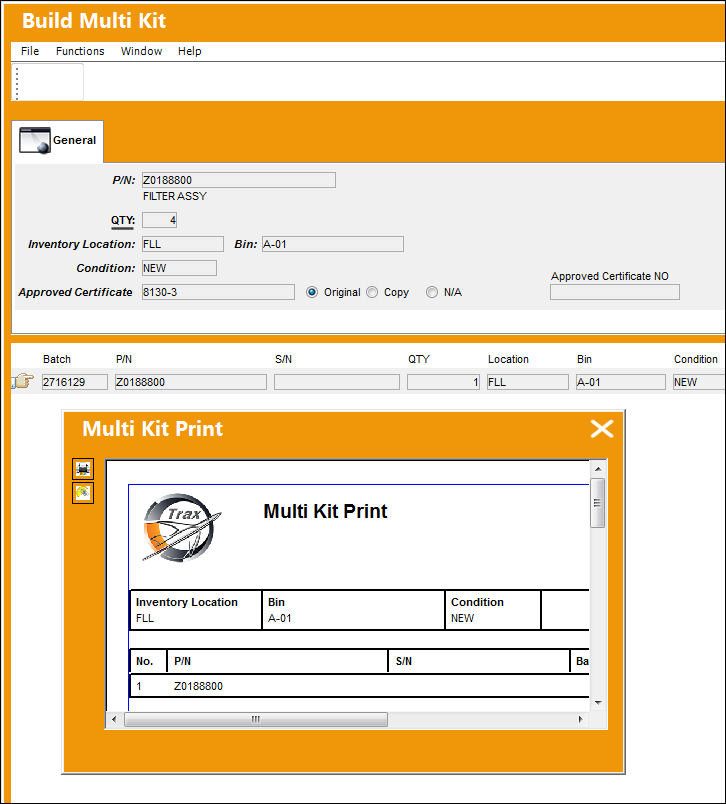Click the FILTER ASSY description text

(x=175, y=196)
